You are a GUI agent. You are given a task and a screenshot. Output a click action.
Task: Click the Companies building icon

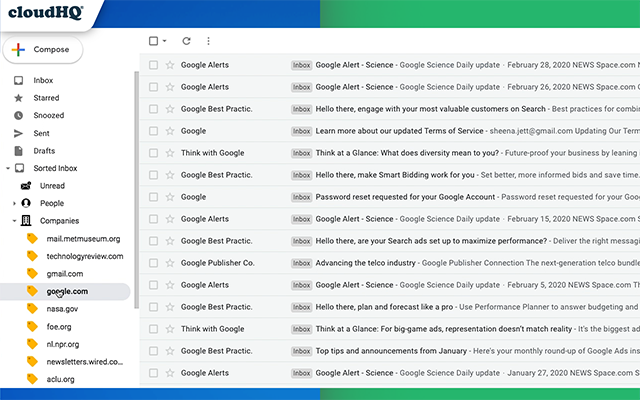click(26, 221)
